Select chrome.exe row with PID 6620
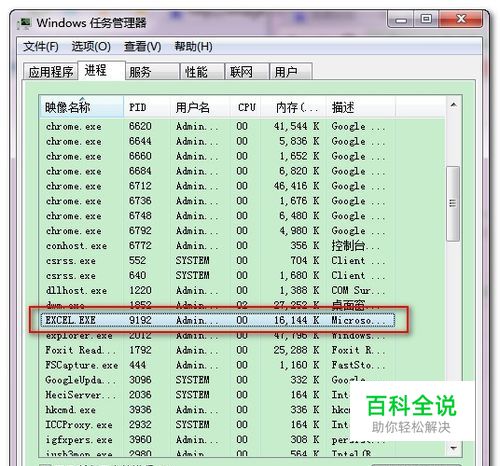 click(x=217, y=126)
